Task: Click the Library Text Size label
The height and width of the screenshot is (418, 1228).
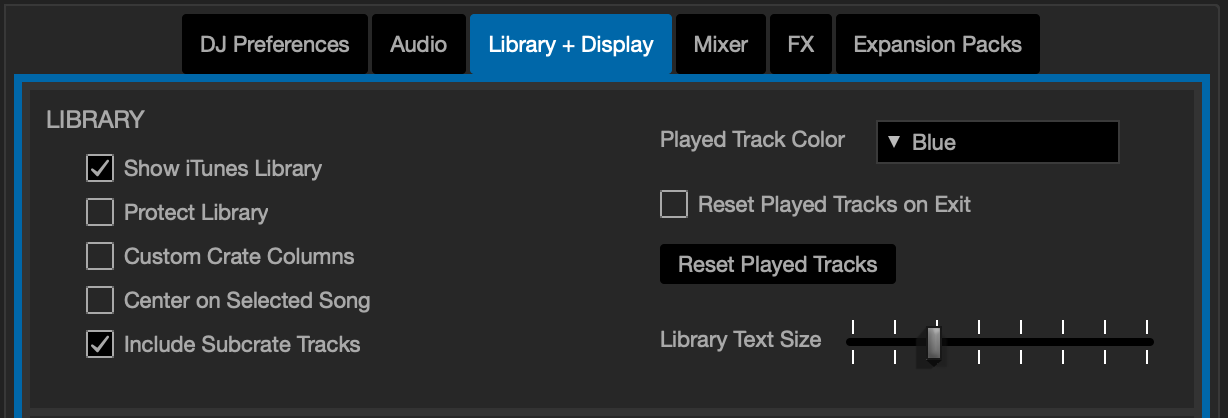Action: pyautogui.click(x=740, y=340)
